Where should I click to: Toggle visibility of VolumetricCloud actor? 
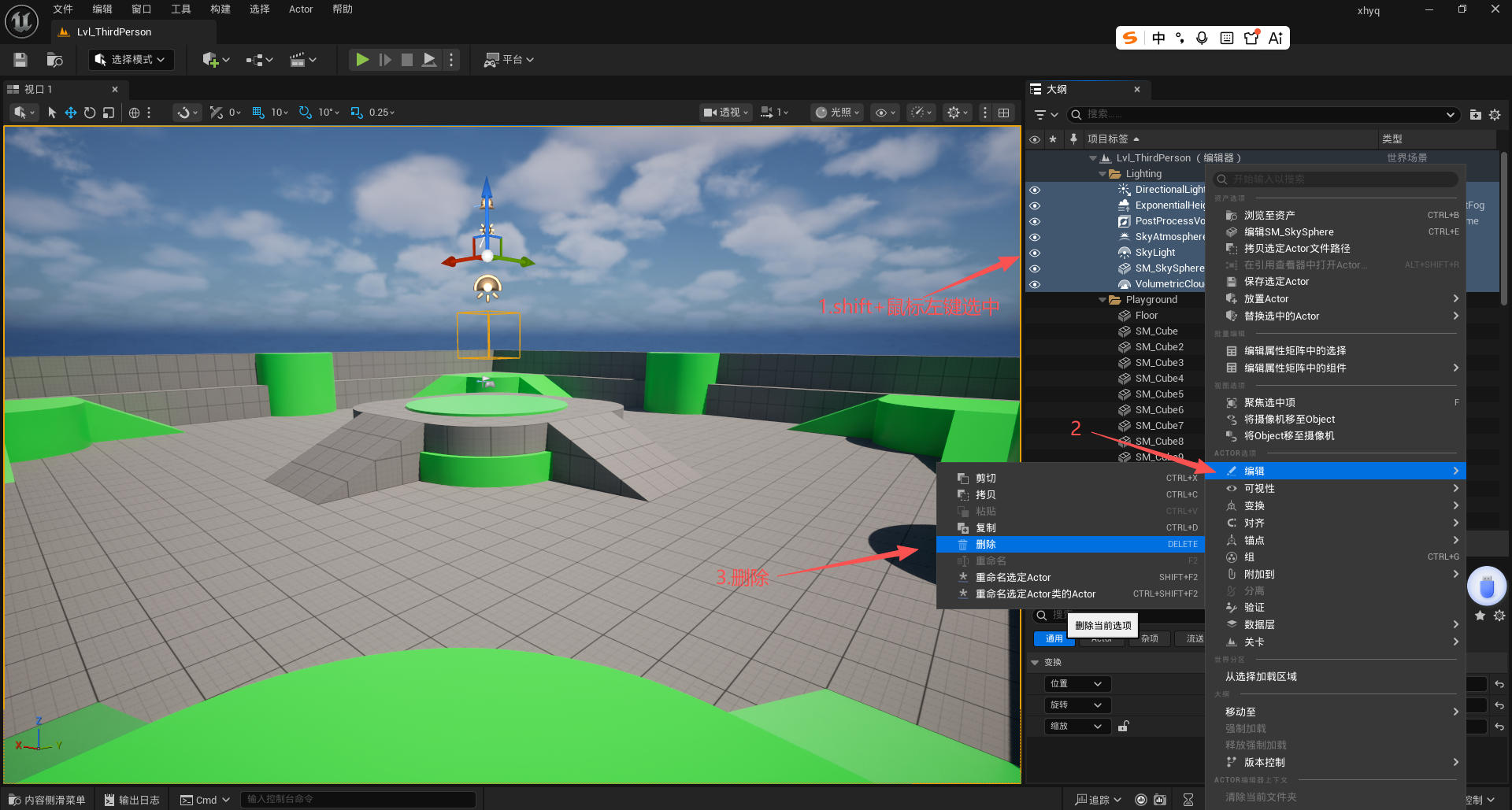pyautogui.click(x=1035, y=284)
